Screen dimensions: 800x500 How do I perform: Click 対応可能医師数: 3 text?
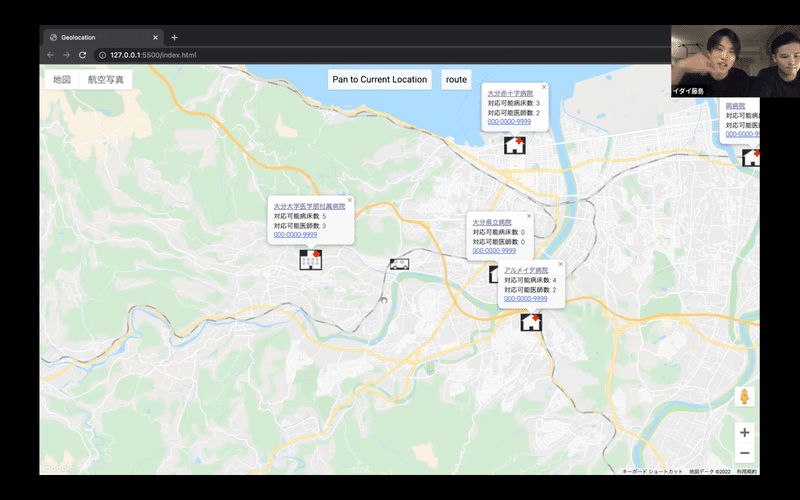(x=300, y=226)
